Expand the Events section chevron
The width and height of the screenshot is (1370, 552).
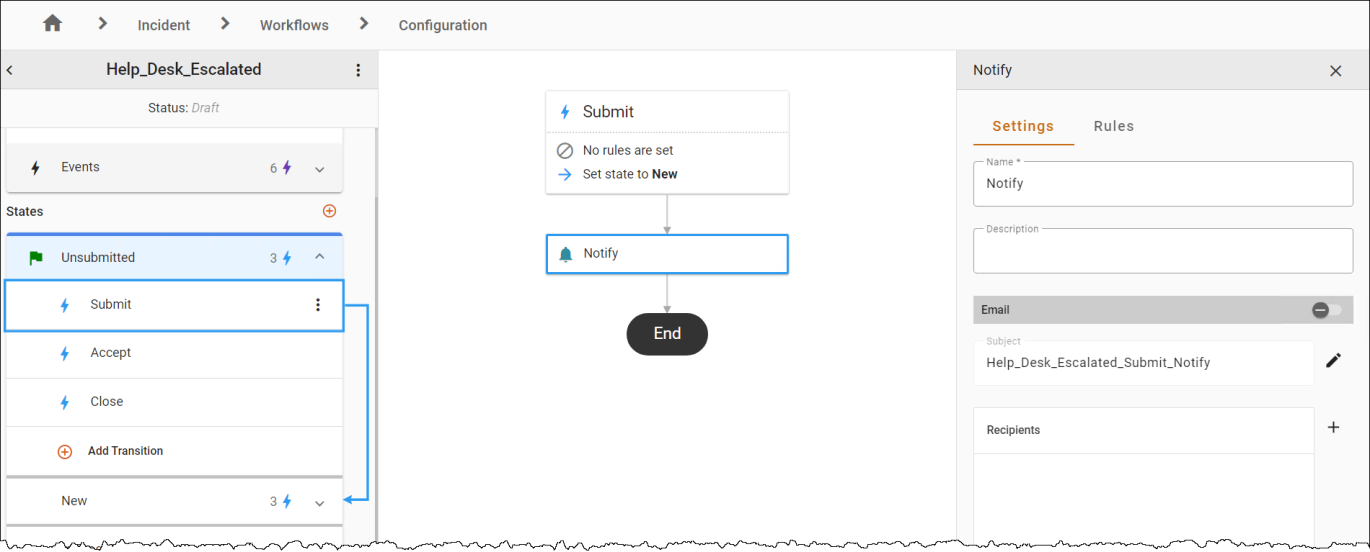[x=320, y=169]
